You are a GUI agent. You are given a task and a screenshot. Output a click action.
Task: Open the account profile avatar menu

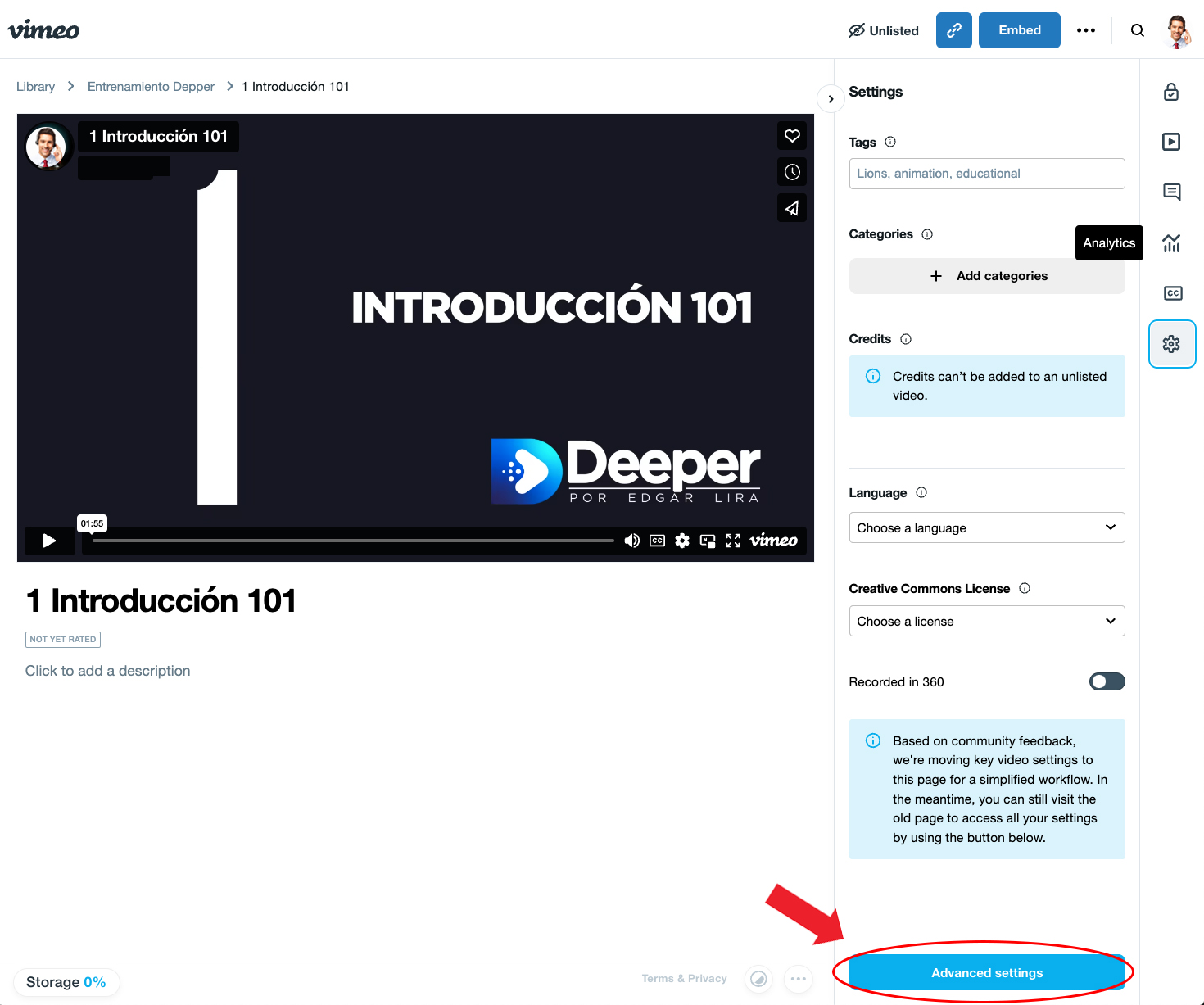1177,31
